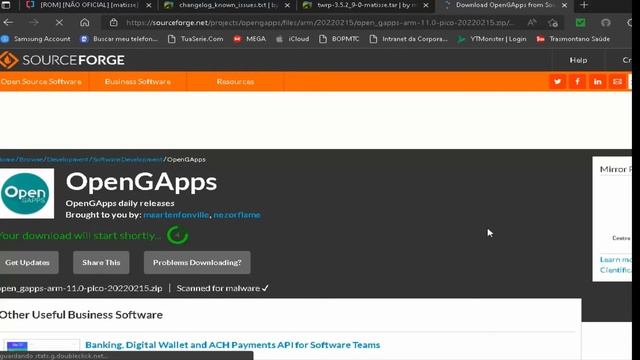The height and width of the screenshot is (360, 640).
Task: Close the changelog_known_issues.txt tab
Action: (x=287, y=5)
